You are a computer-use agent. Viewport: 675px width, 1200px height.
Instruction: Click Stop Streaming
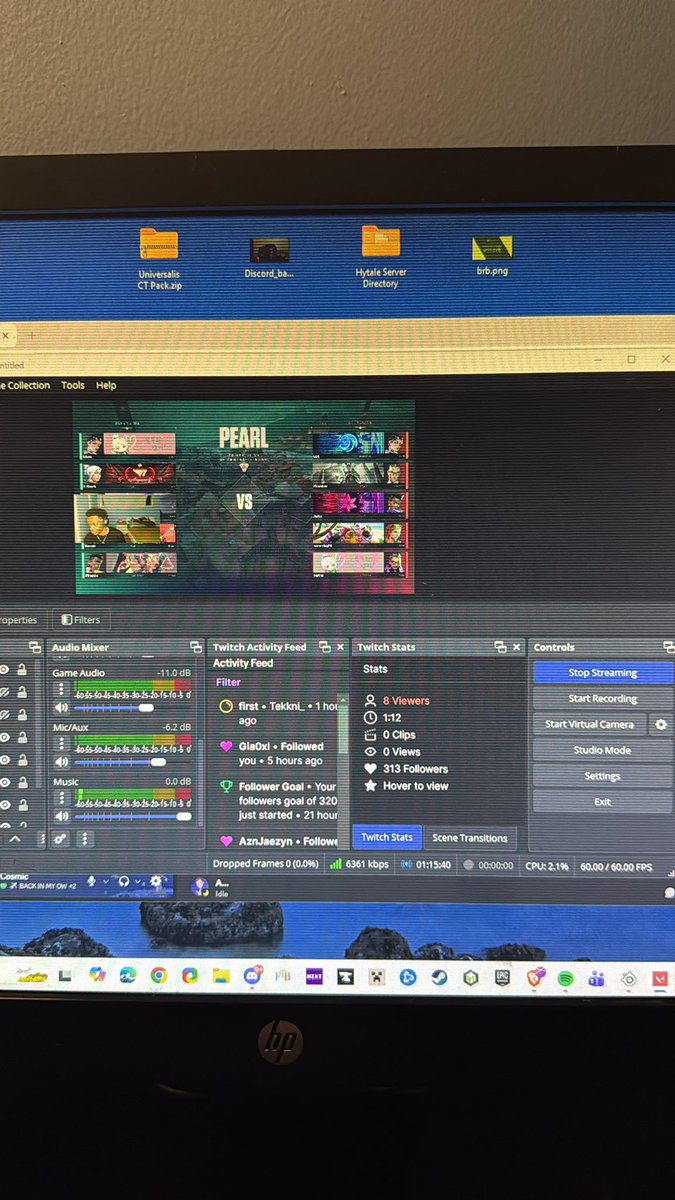(602, 673)
